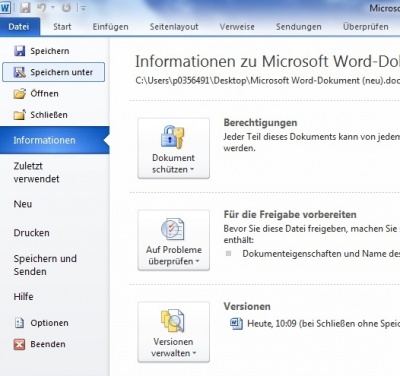Open the undo history dropdown arrow
Screen dimensions: 400x376
53,8
